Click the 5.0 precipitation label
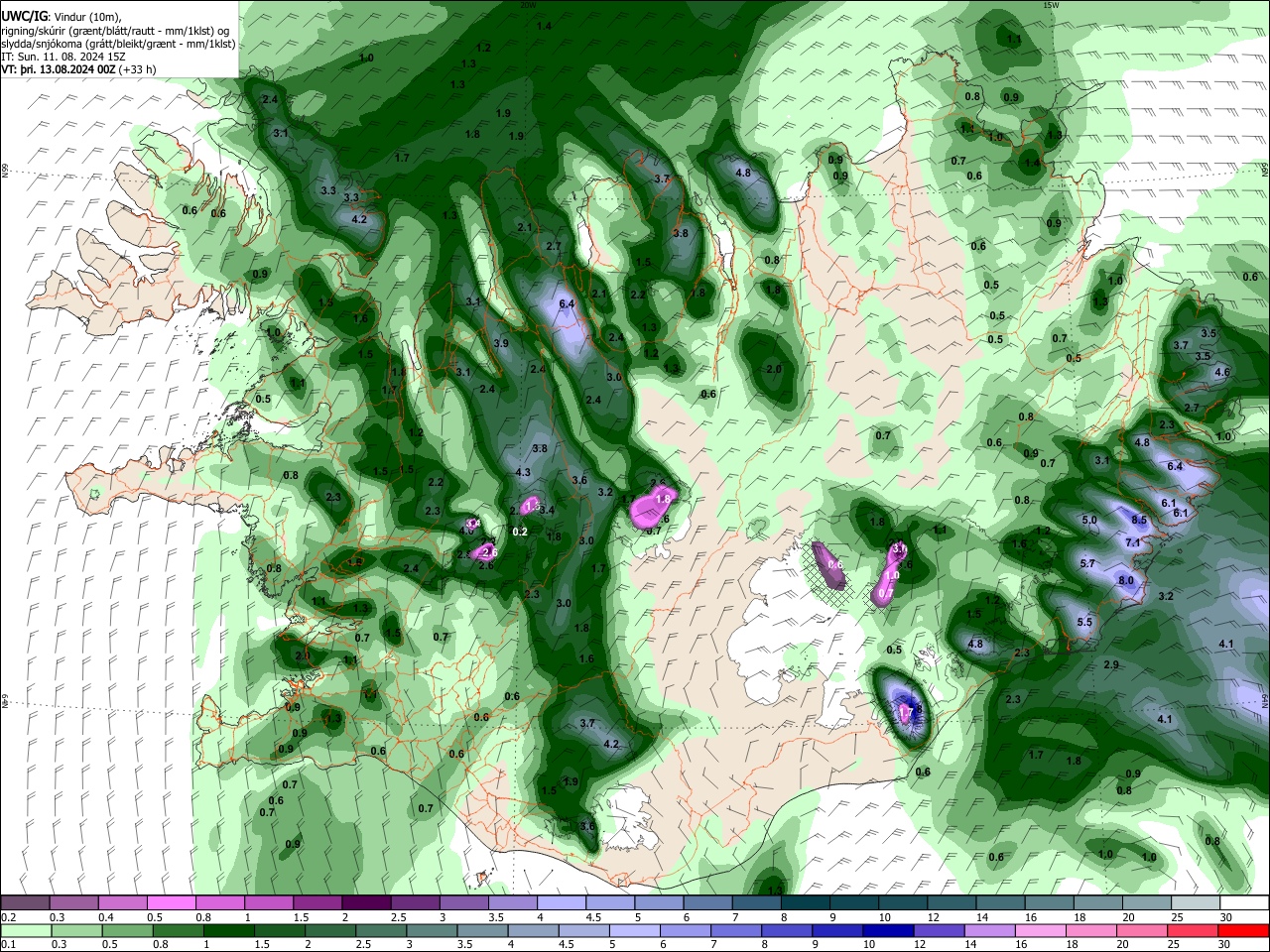This screenshot has width=1270, height=952. [1089, 520]
